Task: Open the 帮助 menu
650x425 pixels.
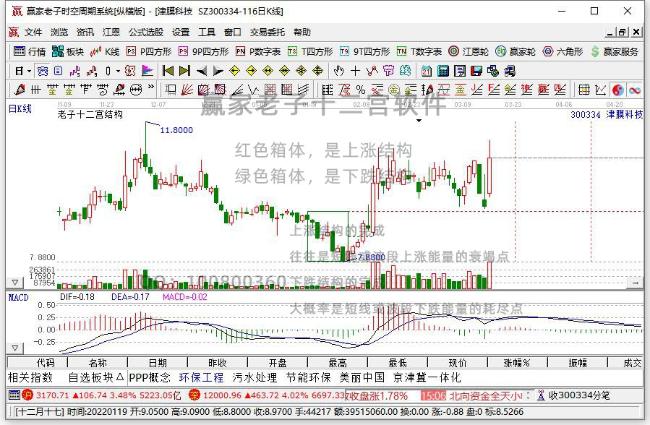Action: [x=302, y=32]
